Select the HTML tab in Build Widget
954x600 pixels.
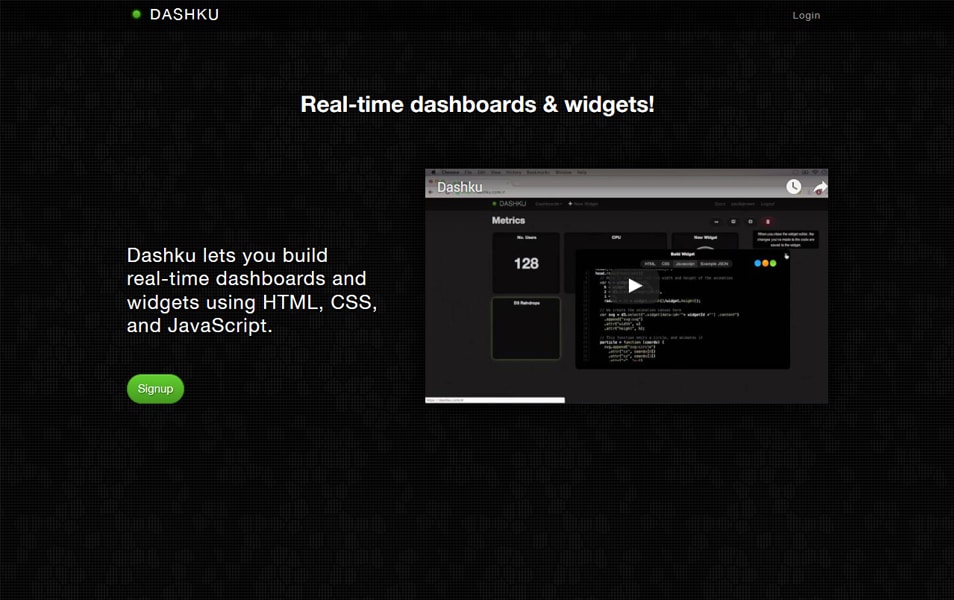649,264
